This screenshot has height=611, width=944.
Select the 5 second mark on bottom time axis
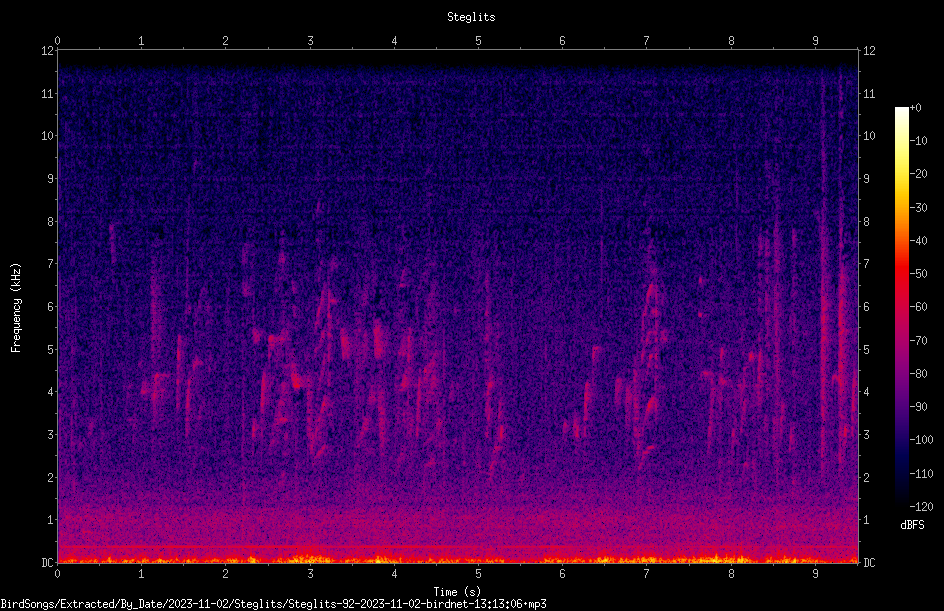[479, 574]
